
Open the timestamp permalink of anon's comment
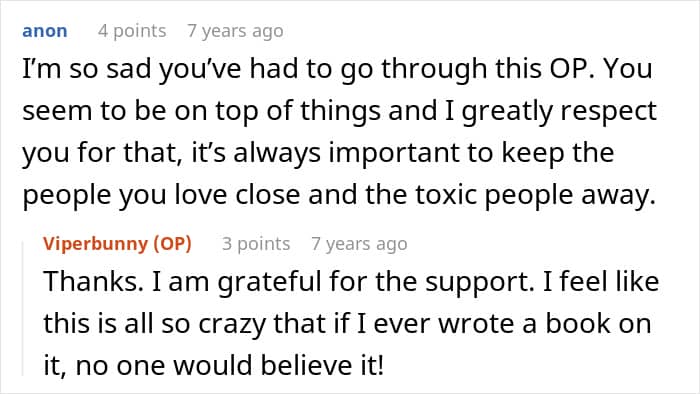pyautogui.click(x=235, y=31)
